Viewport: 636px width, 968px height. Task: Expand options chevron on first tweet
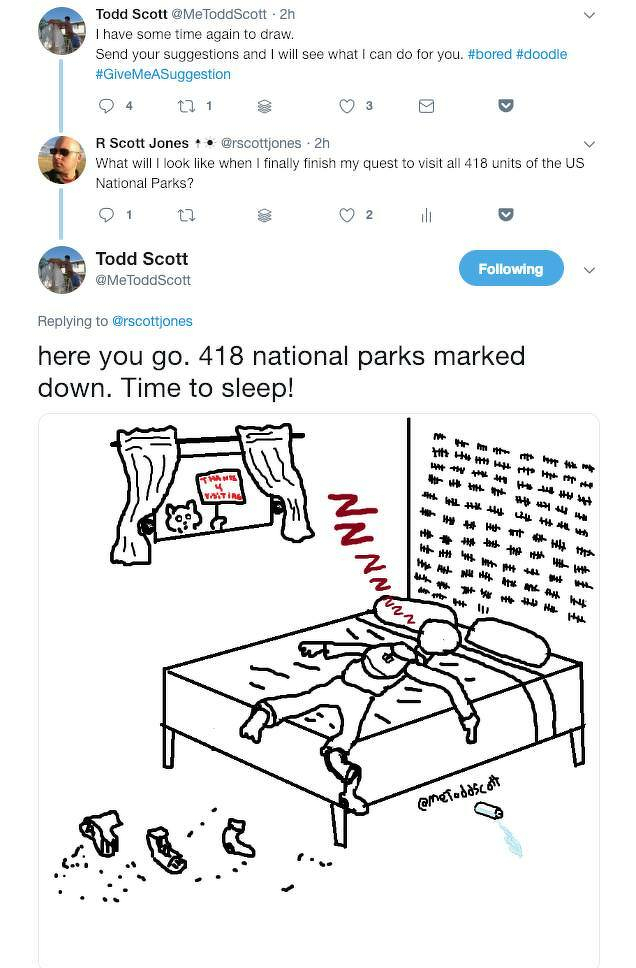tap(590, 15)
